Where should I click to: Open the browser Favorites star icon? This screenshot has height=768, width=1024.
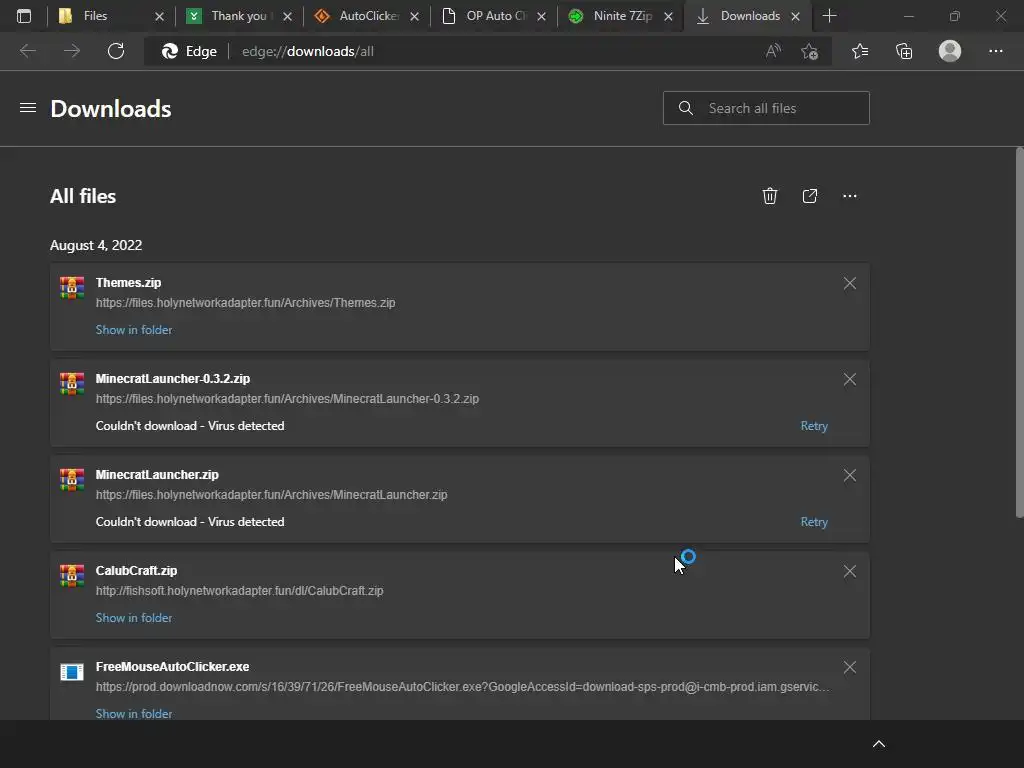click(860, 51)
